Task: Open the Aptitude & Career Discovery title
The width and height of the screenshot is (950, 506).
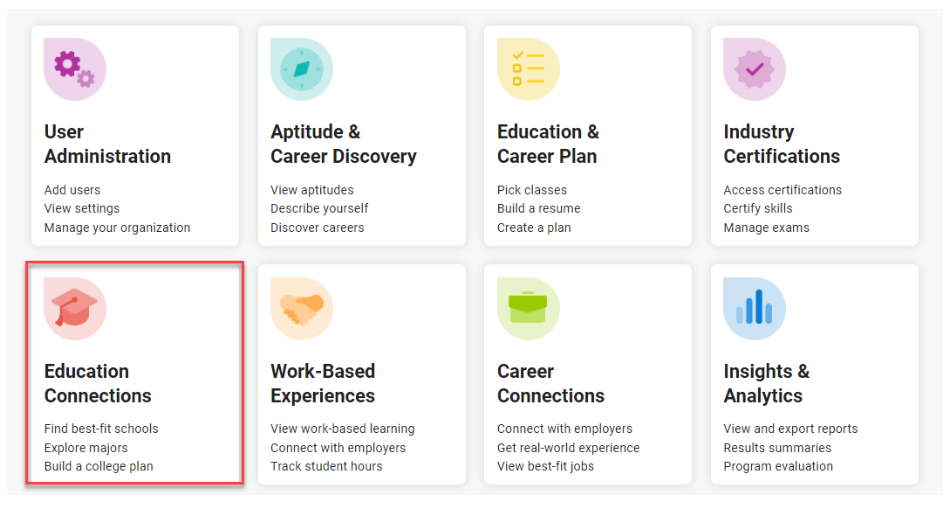Action: coord(343,144)
